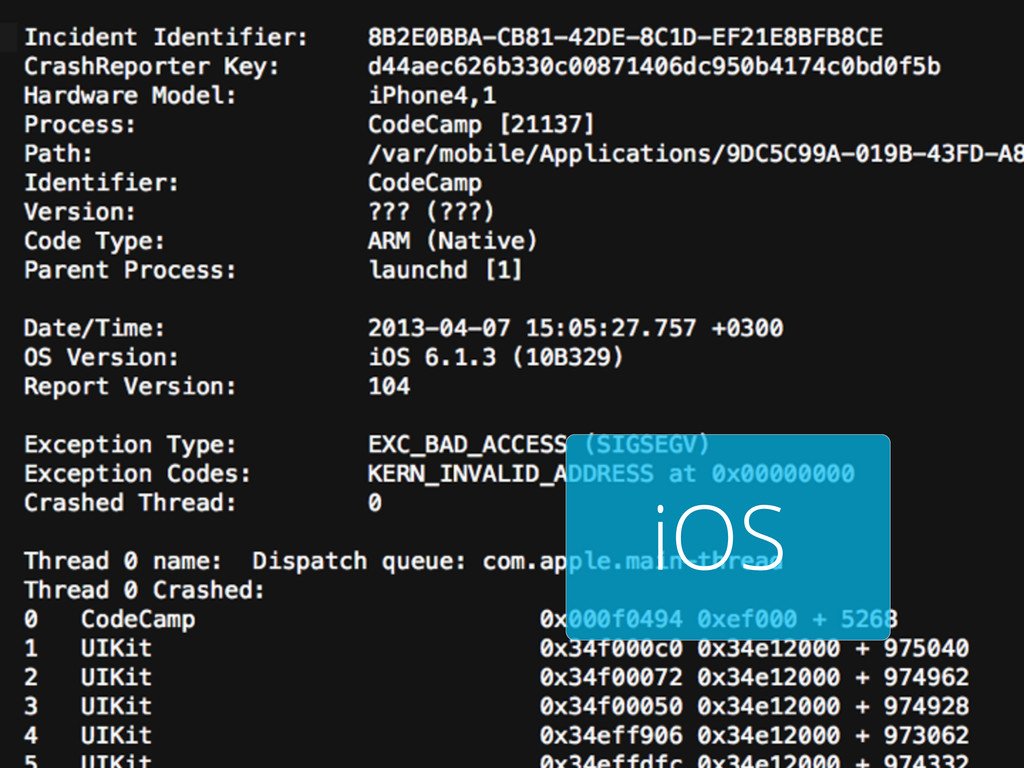This screenshot has height=768, width=1024.
Task: Select the 'Identifier:' label
Action: 101,182
